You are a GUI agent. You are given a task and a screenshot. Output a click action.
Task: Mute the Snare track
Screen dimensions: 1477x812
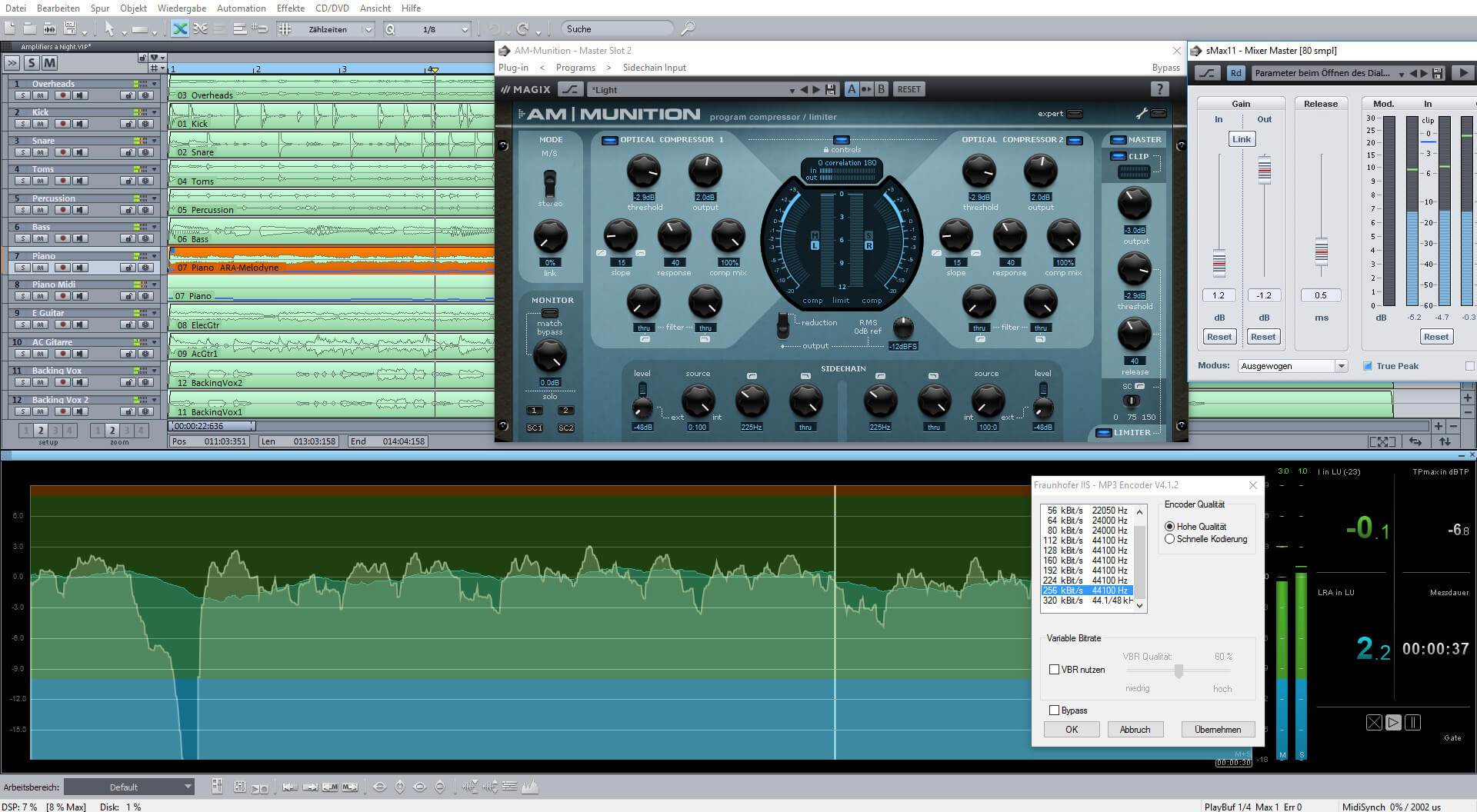(x=41, y=152)
